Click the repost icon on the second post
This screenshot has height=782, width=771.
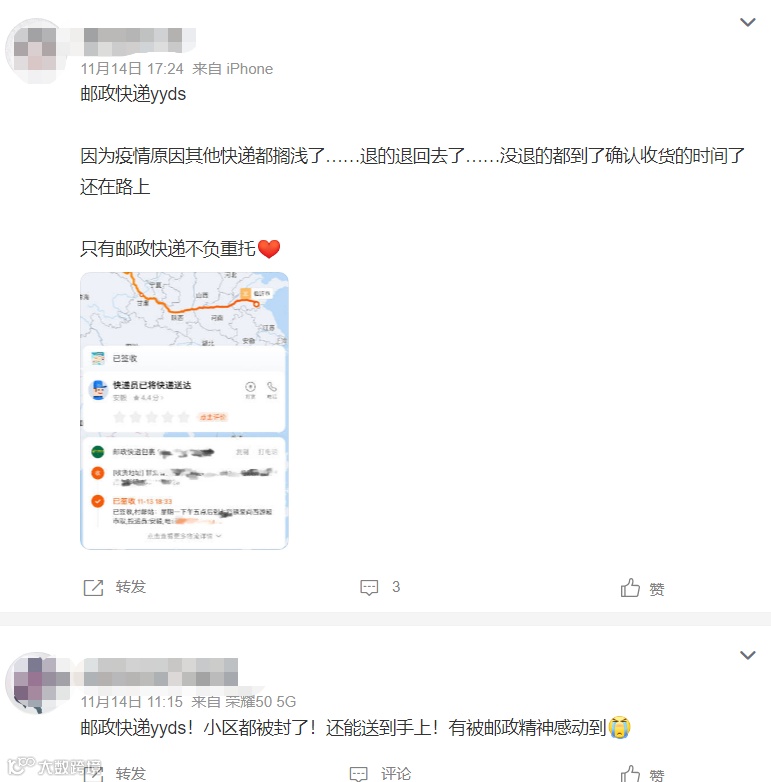coord(93,773)
